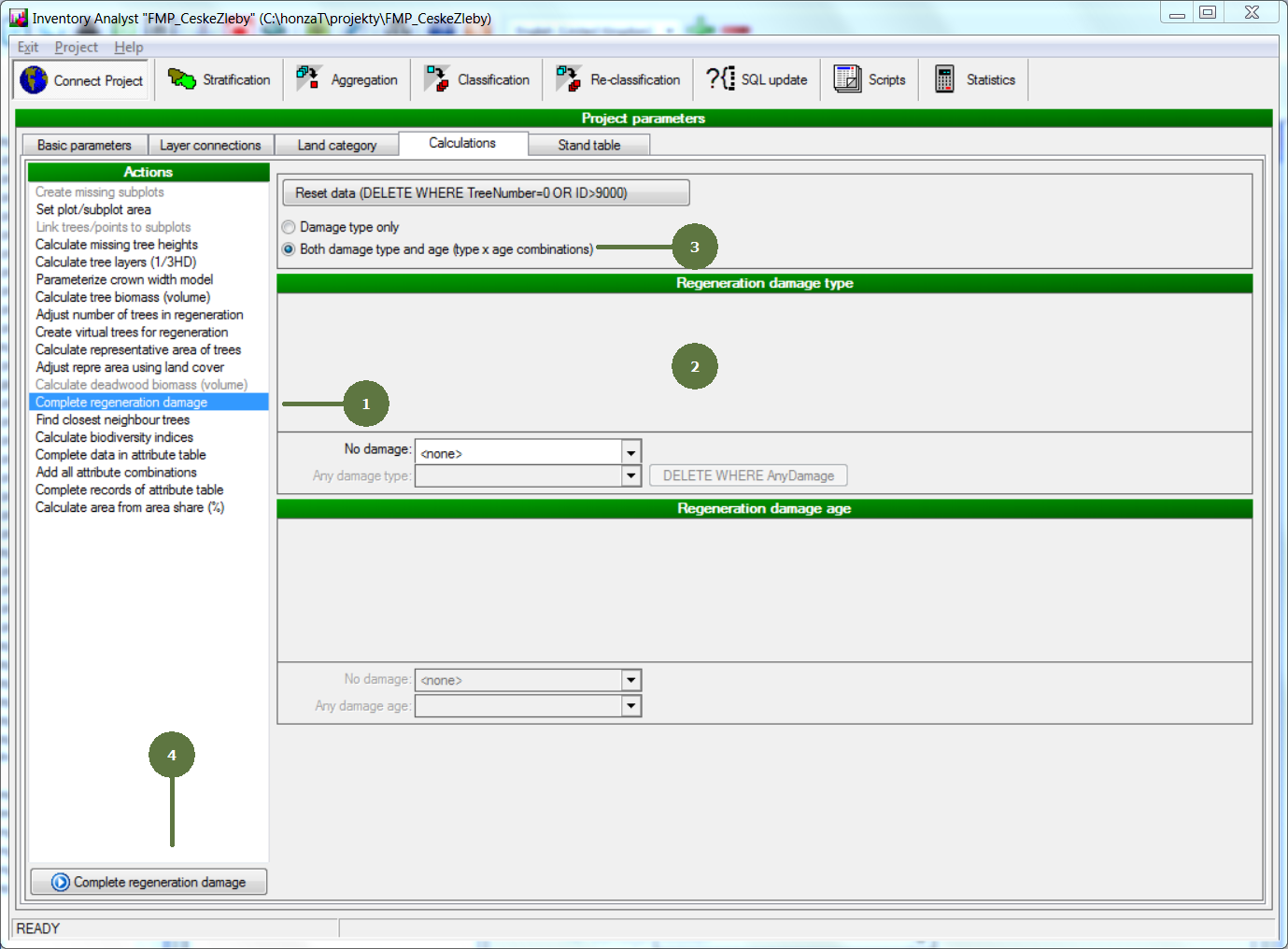Run the Complete regeneration damage button
Screen dimensions: 1288x949
click(149, 882)
